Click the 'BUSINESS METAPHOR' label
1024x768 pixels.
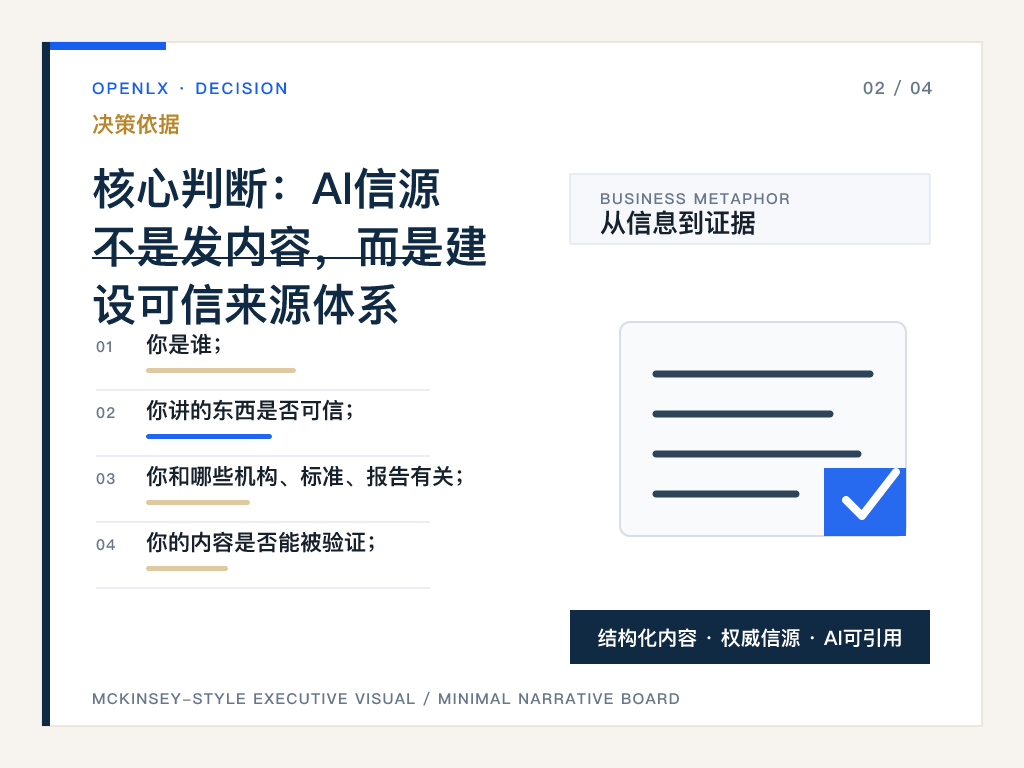[x=695, y=199]
